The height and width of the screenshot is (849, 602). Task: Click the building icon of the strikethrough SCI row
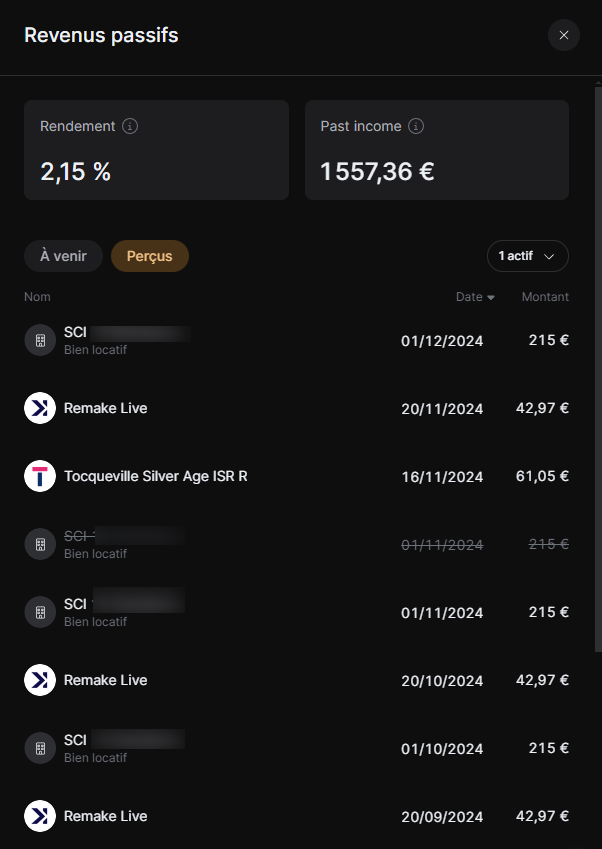(40, 544)
